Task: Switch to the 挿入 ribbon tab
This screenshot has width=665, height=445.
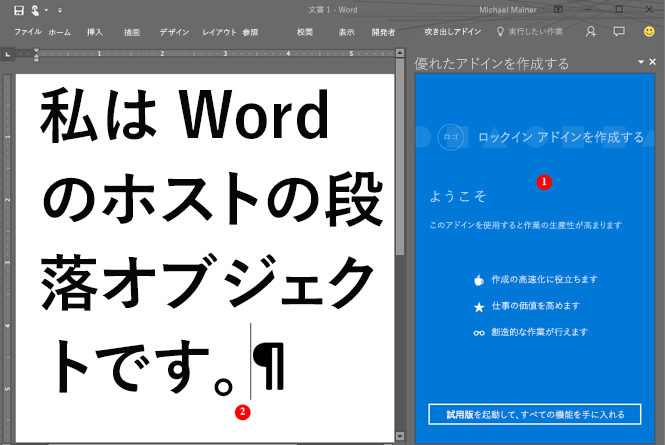Action: (x=95, y=32)
